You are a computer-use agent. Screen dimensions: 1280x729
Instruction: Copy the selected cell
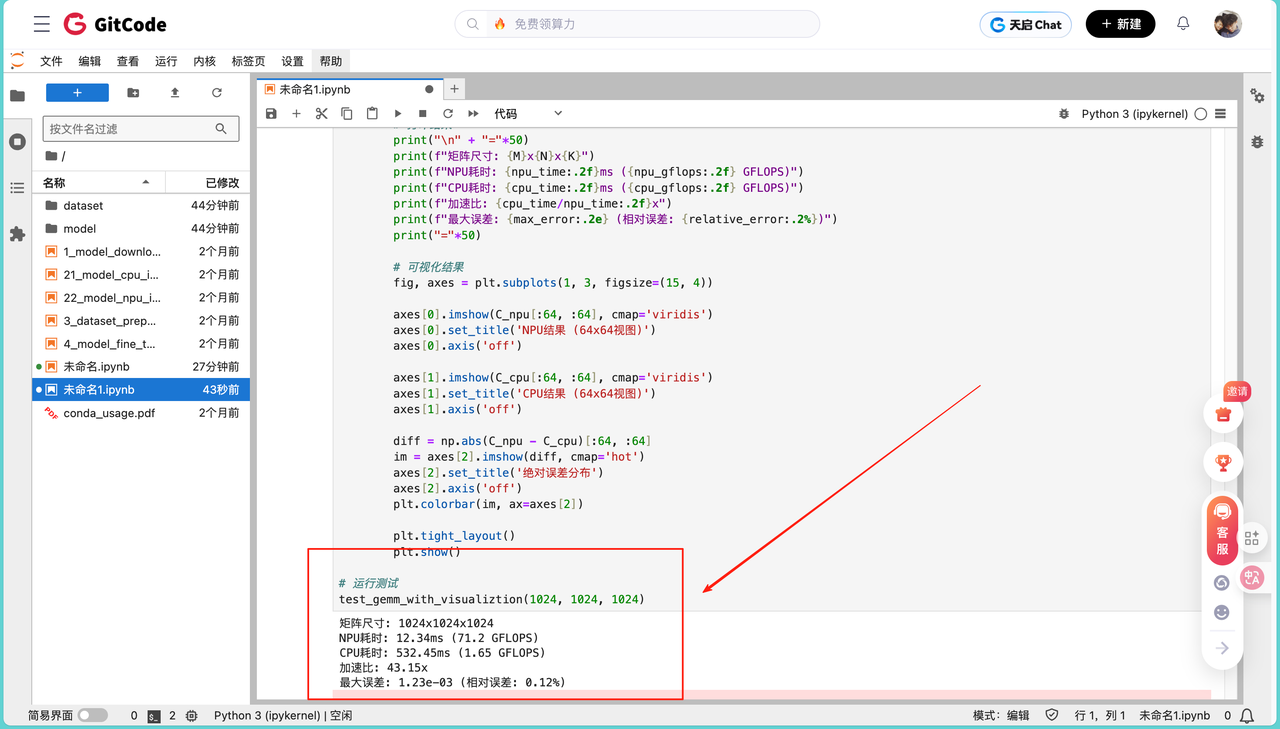(347, 114)
